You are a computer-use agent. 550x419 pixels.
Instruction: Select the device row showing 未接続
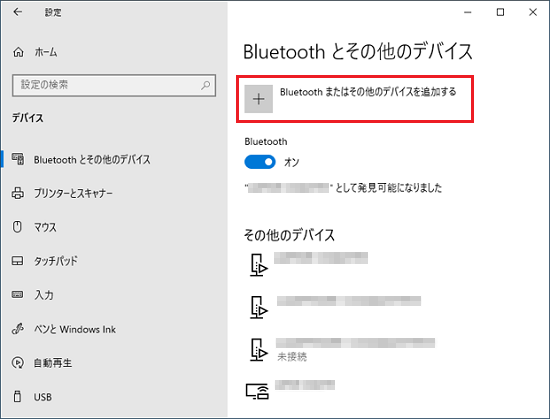(342, 350)
